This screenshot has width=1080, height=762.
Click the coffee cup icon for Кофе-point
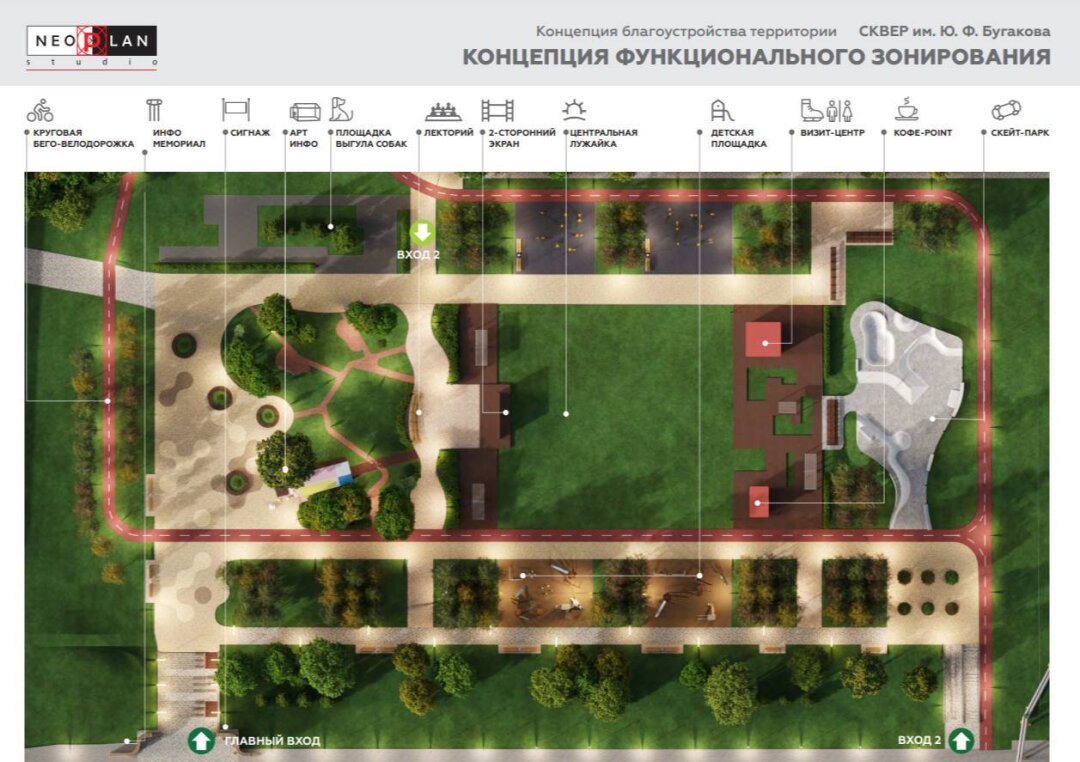[x=907, y=109]
